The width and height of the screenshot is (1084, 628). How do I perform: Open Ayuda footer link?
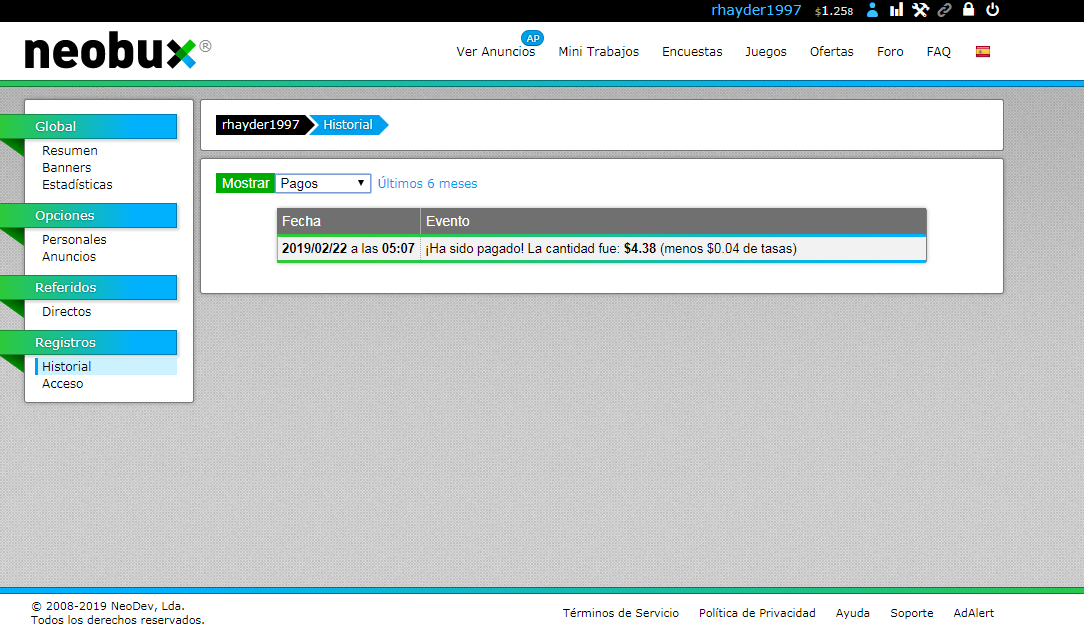point(852,613)
